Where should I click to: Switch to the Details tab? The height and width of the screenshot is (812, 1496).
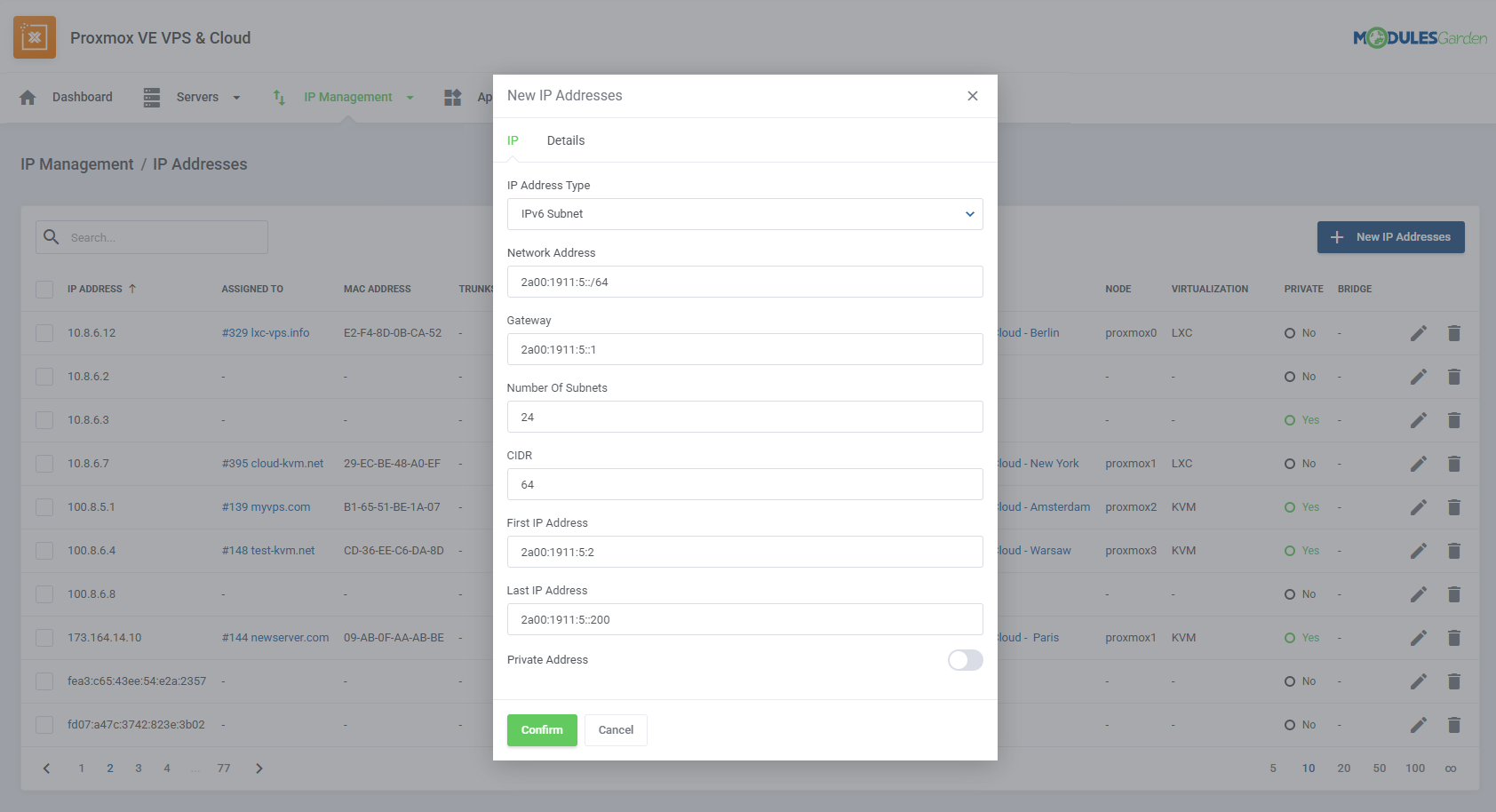[x=566, y=139]
